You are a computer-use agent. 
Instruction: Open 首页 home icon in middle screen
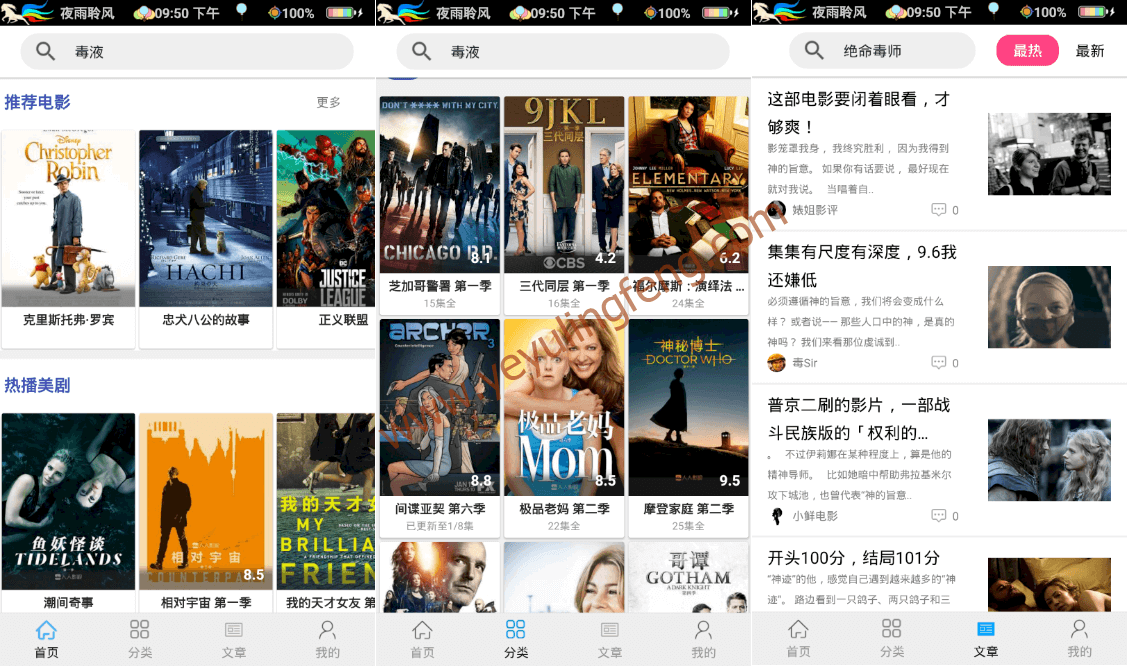tap(422, 630)
